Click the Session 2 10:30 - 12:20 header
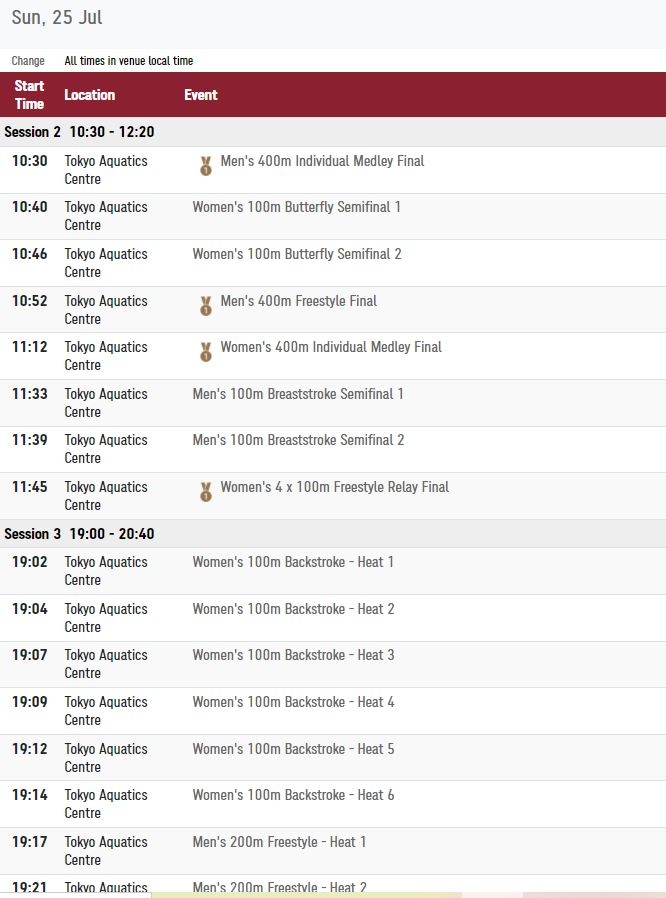This screenshot has width=666, height=898. (333, 132)
